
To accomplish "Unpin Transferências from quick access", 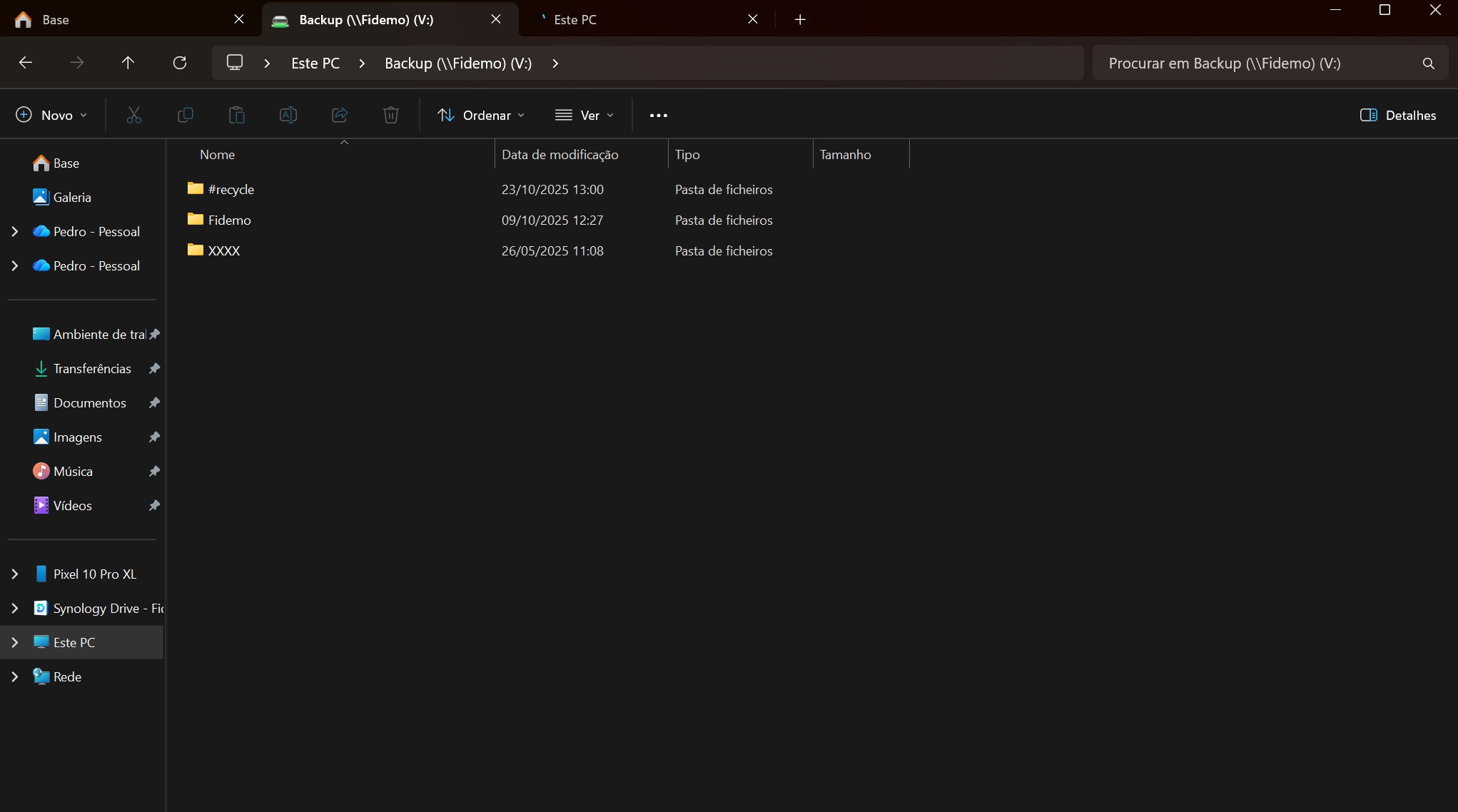I will [154, 368].
